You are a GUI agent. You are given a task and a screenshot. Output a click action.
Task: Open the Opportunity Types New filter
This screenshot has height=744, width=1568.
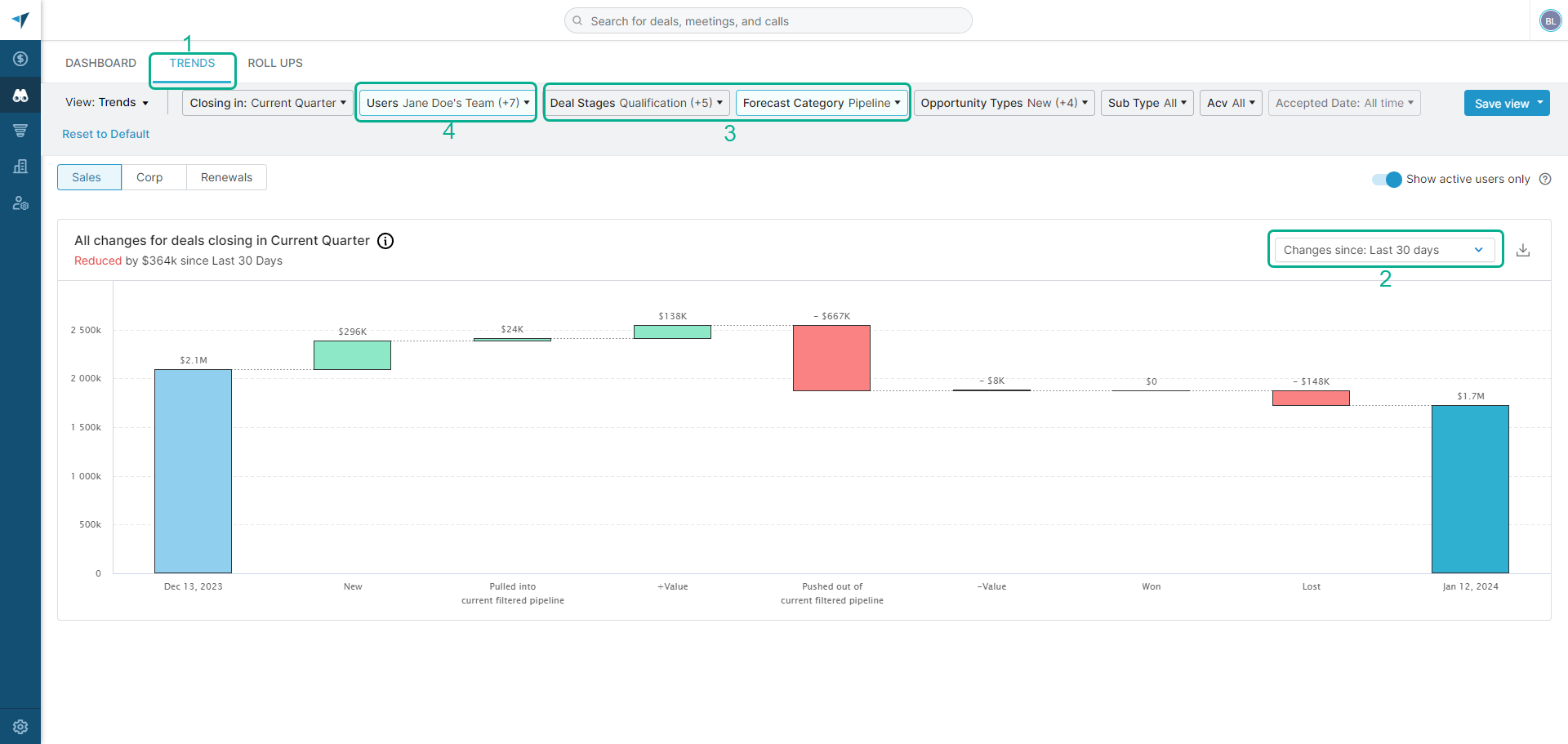(x=1004, y=103)
